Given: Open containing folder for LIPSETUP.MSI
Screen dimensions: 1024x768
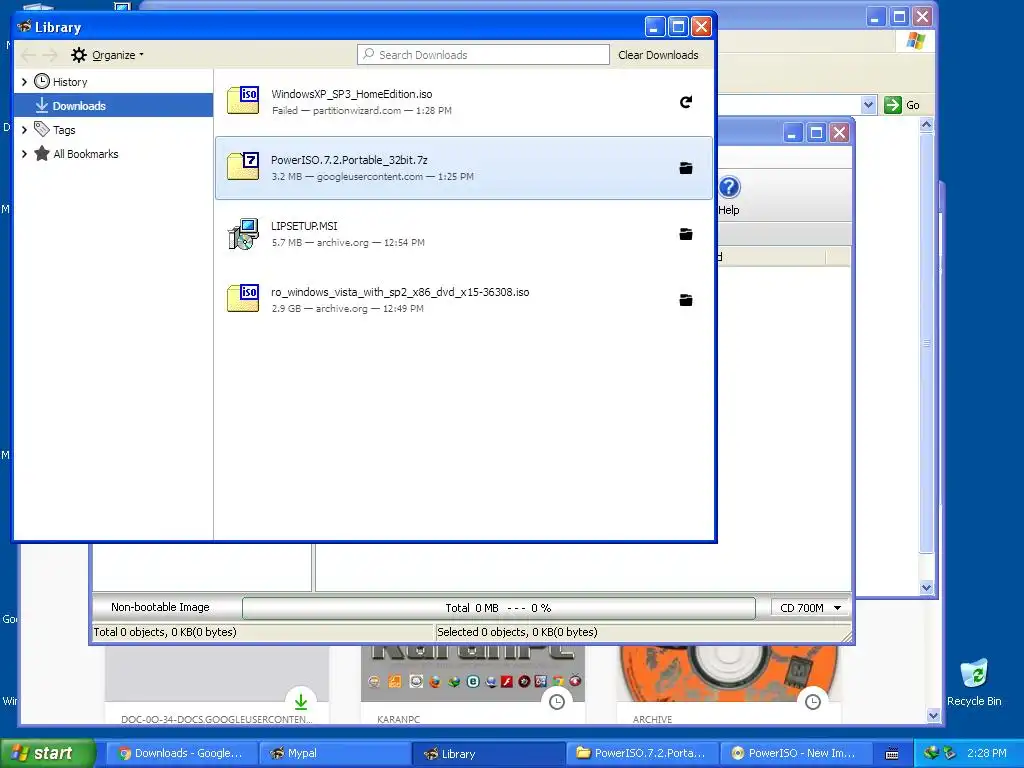Looking at the screenshot, I should (686, 234).
